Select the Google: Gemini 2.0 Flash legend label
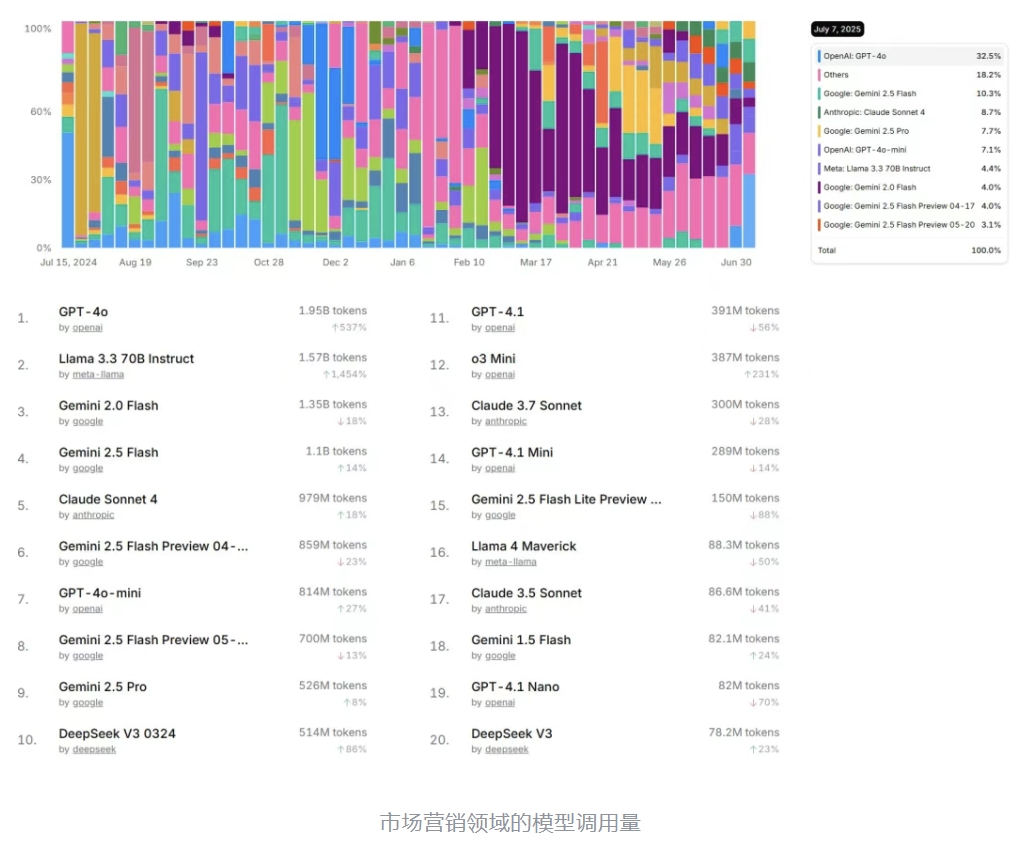This screenshot has width=1026, height=847. coord(870,187)
